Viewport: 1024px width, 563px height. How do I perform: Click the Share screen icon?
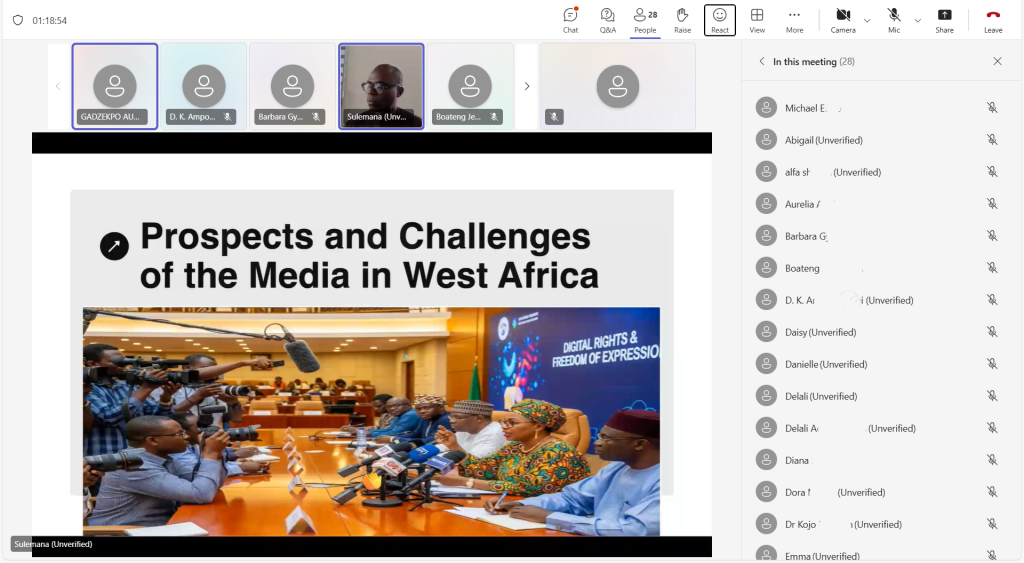click(x=944, y=19)
